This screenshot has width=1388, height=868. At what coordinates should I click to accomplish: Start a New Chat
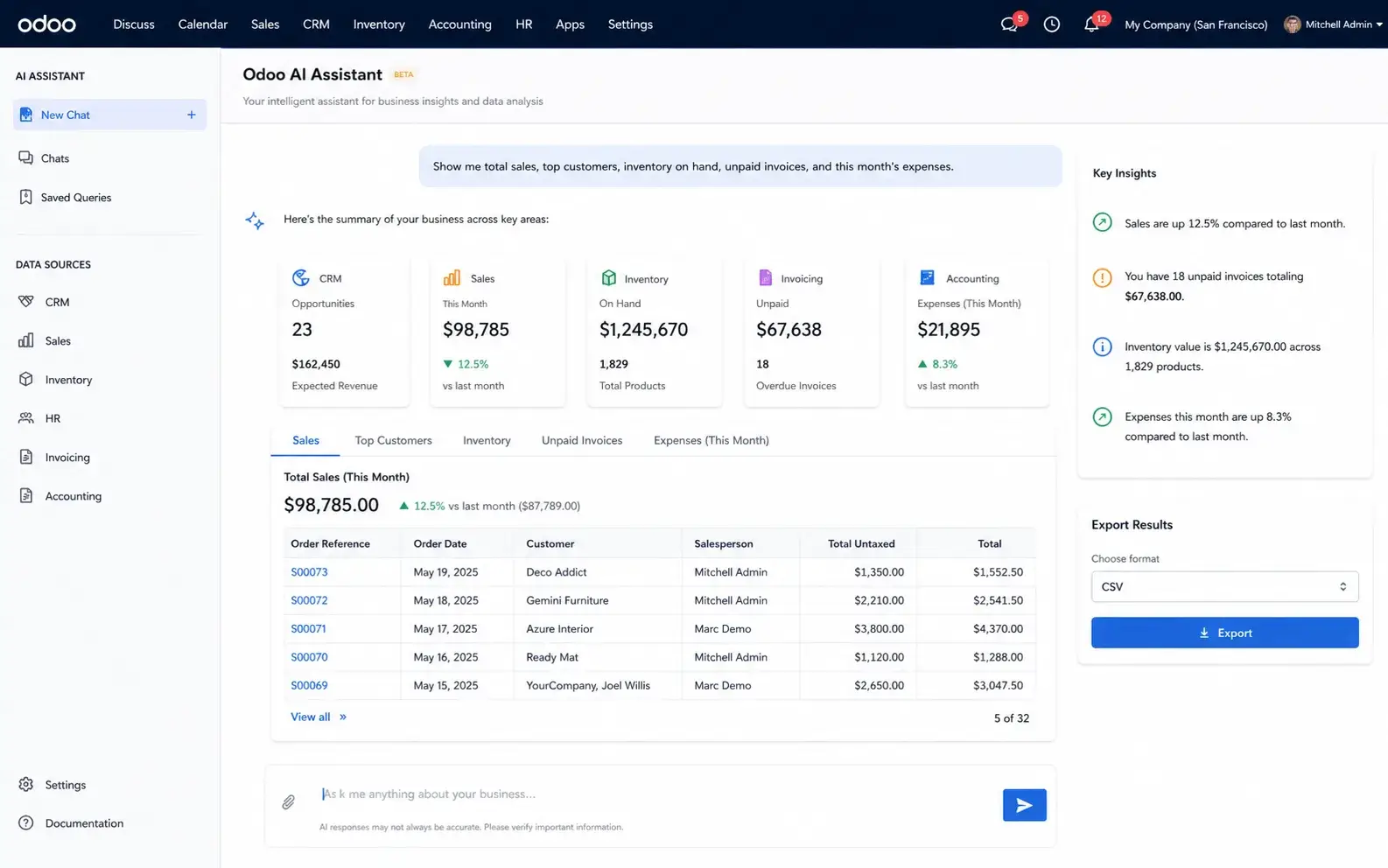(x=109, y=115)
